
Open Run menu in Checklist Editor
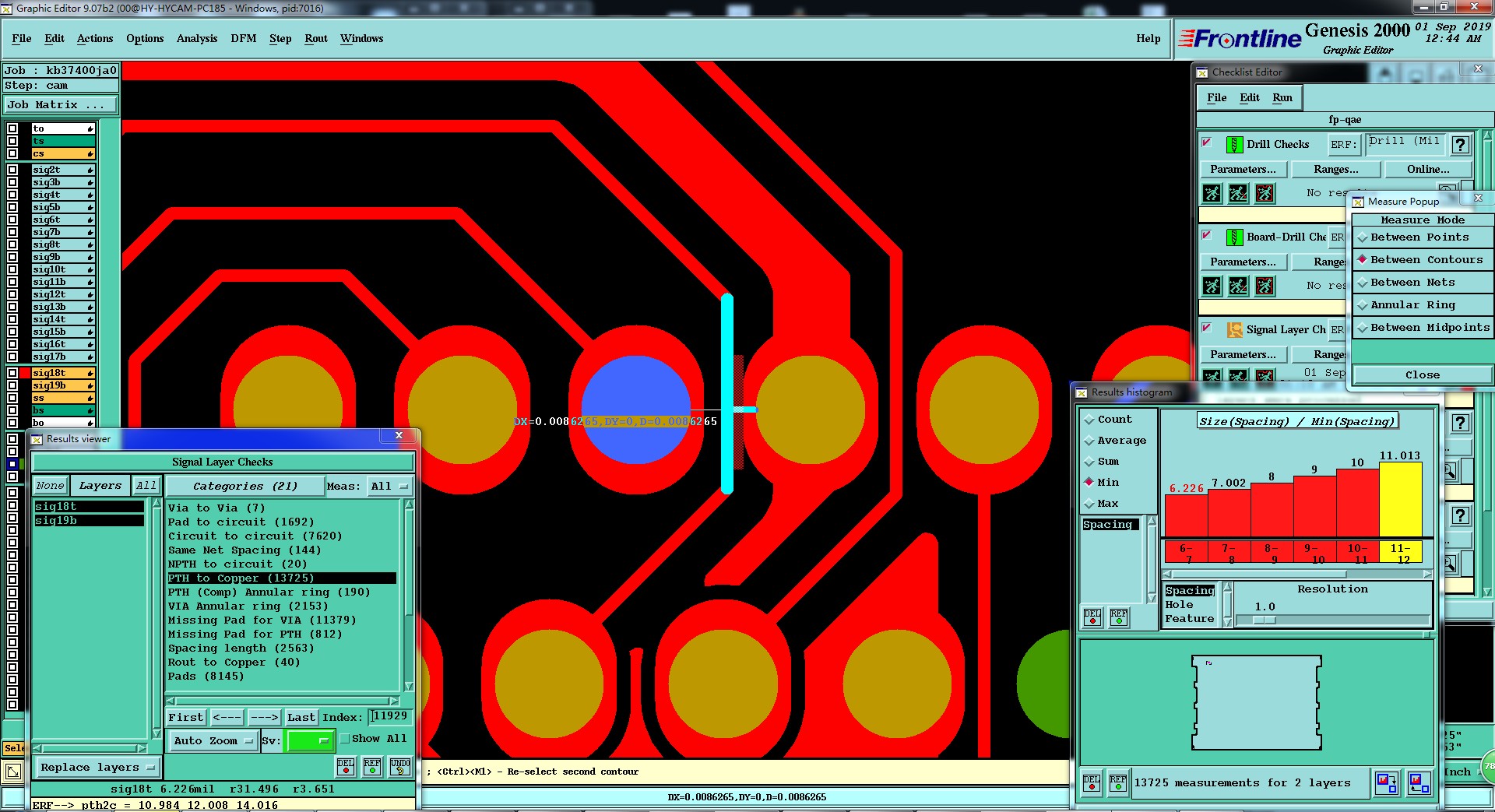(1282, 98)
